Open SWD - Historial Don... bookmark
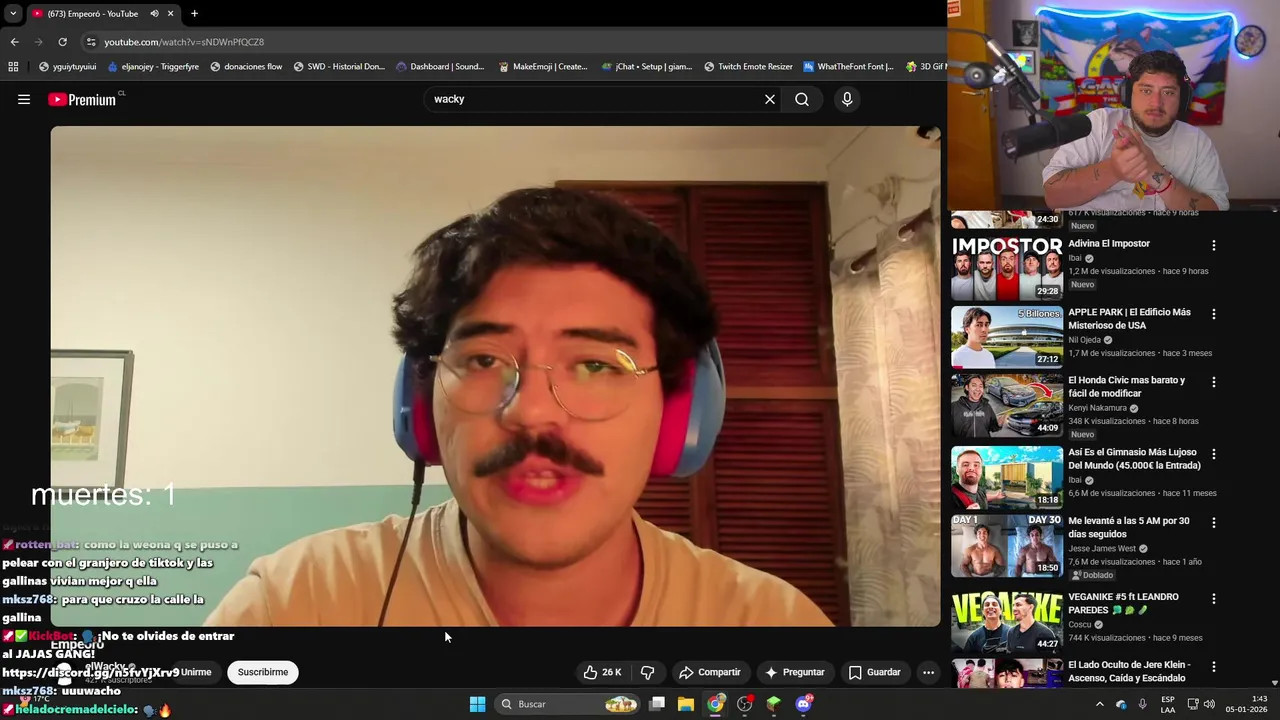The height and width of the screenshot is (720, 1280). [339, 67]
